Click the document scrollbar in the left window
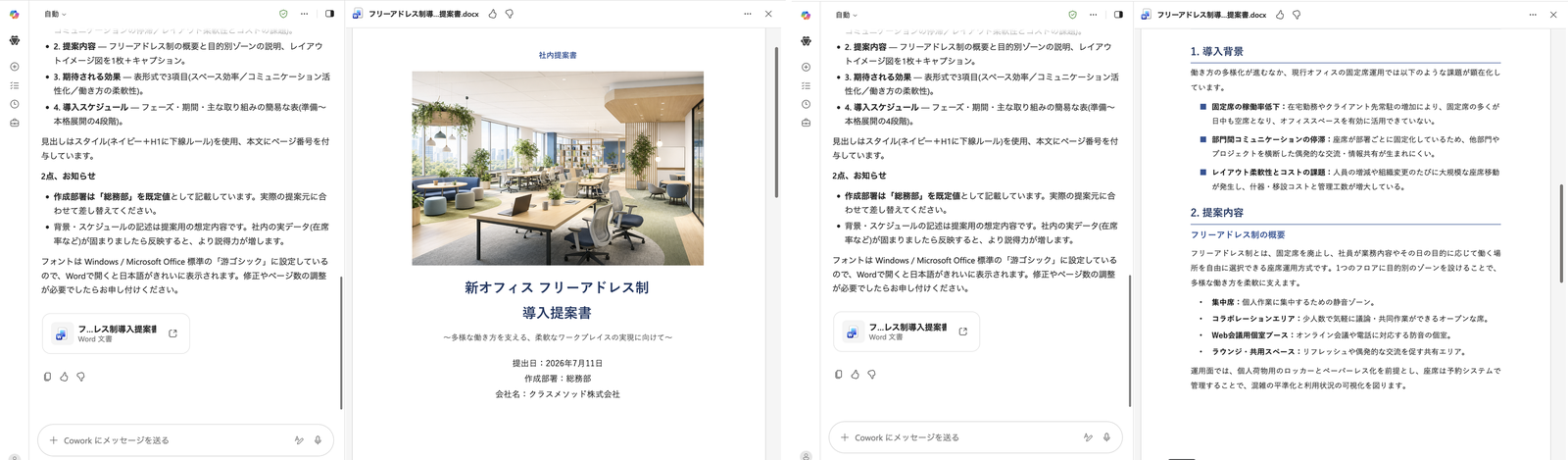 tap(778, 123)
